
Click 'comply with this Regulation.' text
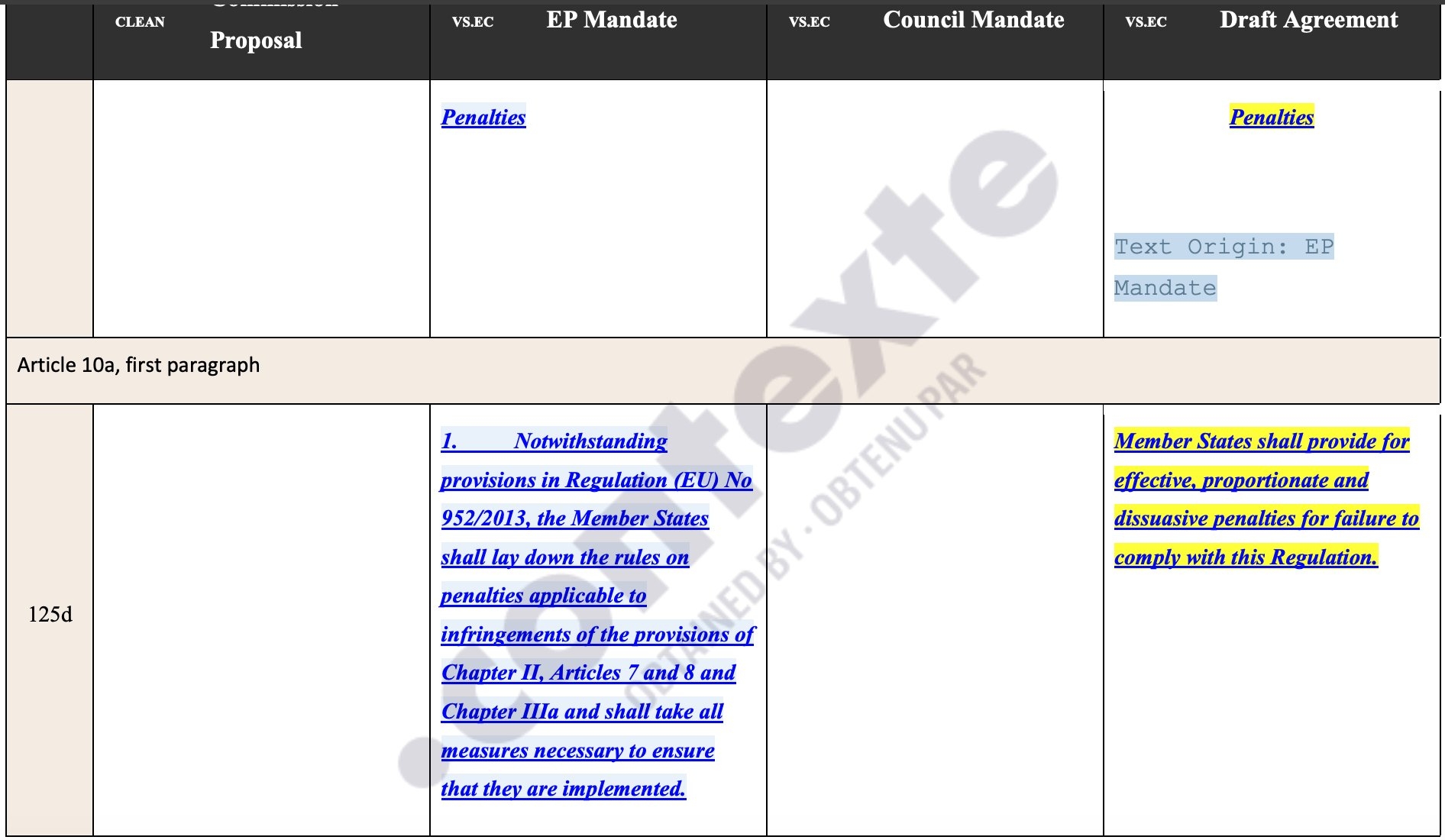click(x=1245, y=557)
